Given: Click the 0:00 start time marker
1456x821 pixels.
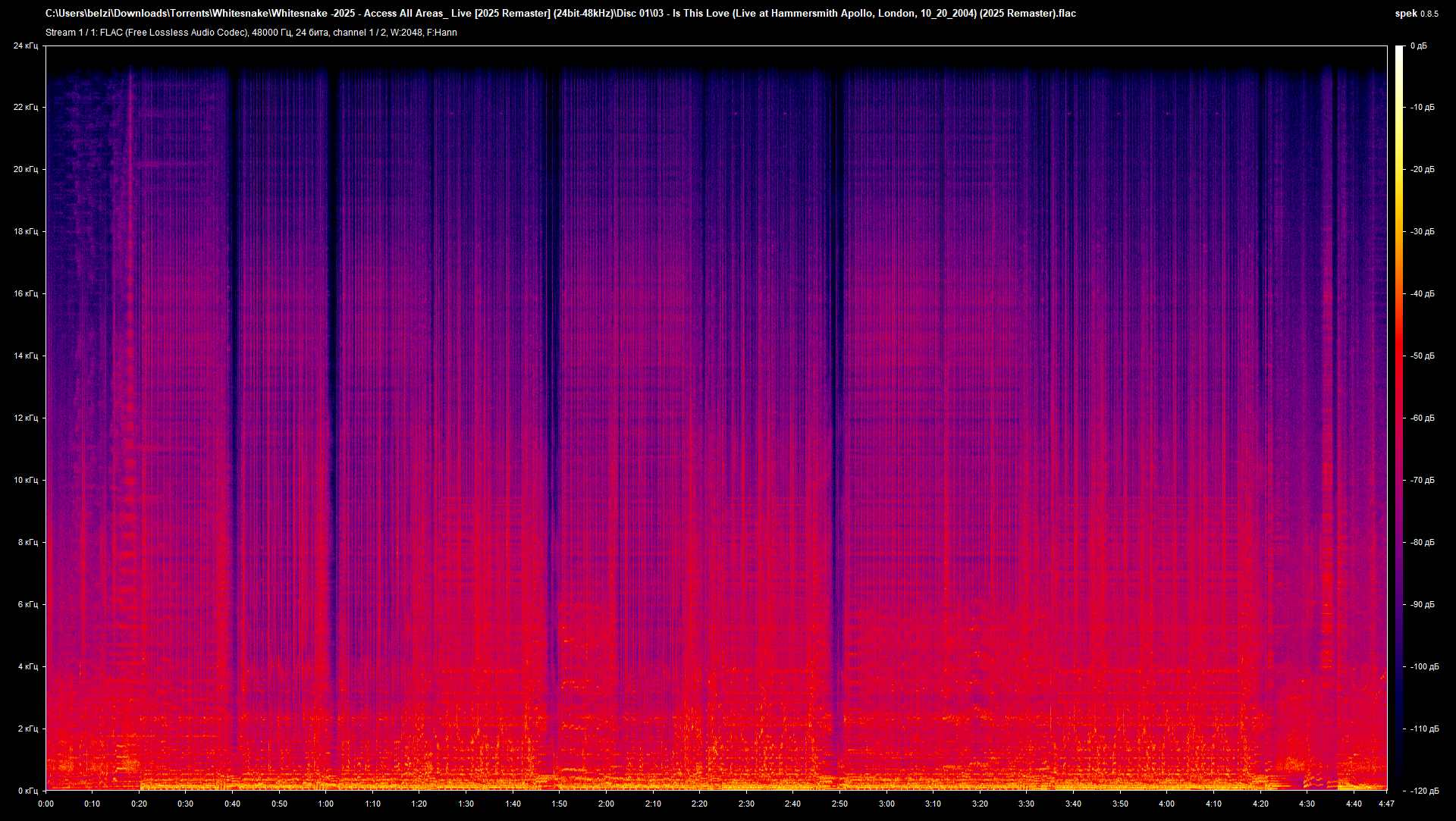Looking at the screenshot, I should click(x=45, y=804).
